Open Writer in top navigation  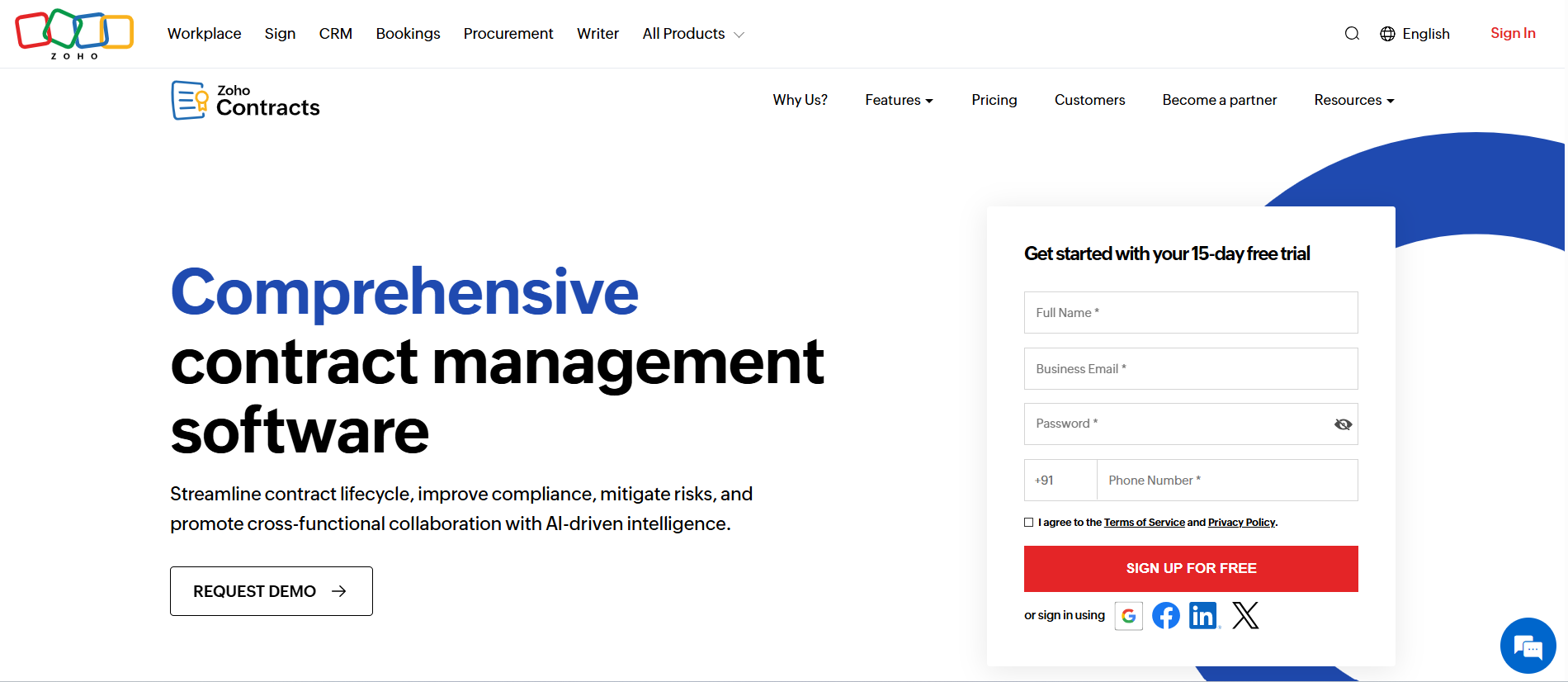point(598,34)
